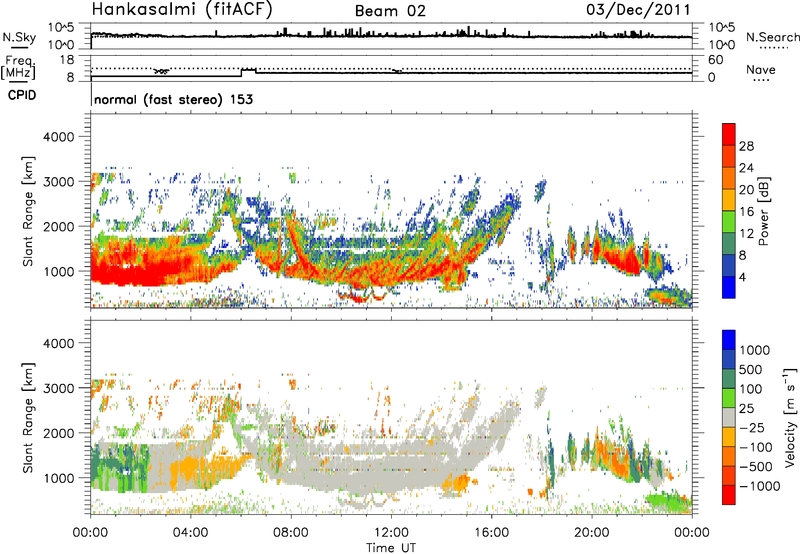Click the "Velocity [m s-1]" colorbar title

(790, 417)
